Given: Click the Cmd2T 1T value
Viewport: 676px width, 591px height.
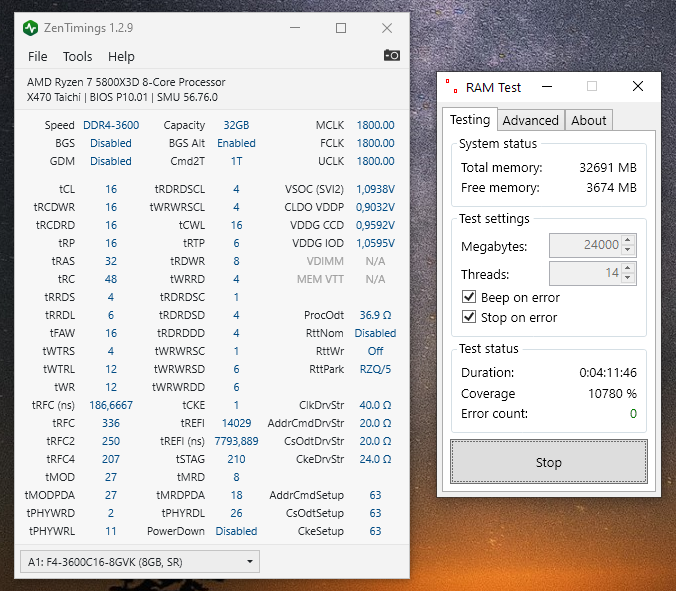Looking at the screenshot, I should pos(236,161).
